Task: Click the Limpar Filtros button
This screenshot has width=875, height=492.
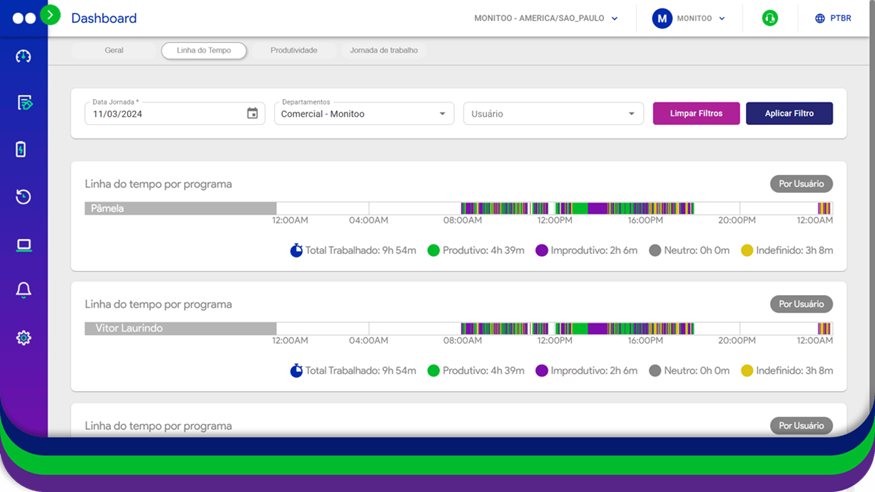Action: click(696, 114)
